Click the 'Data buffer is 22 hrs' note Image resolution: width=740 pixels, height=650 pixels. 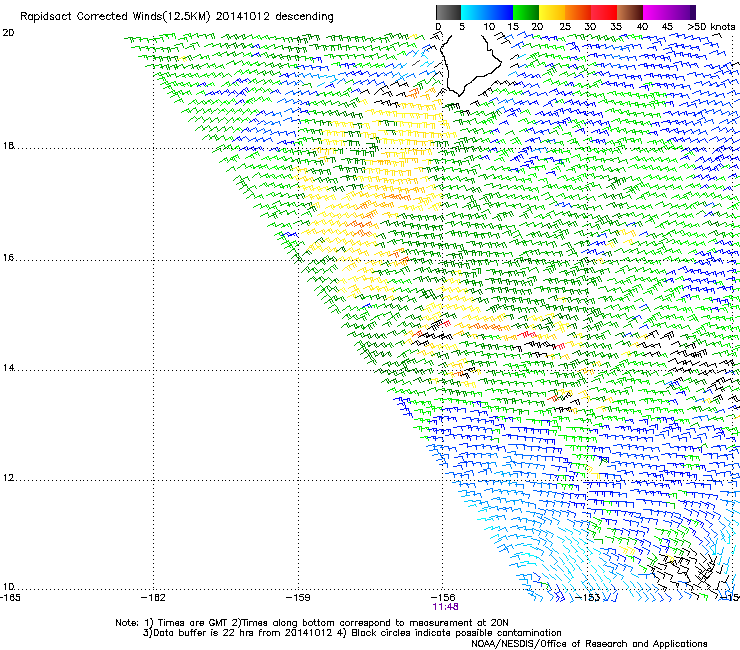coord(239,633)
